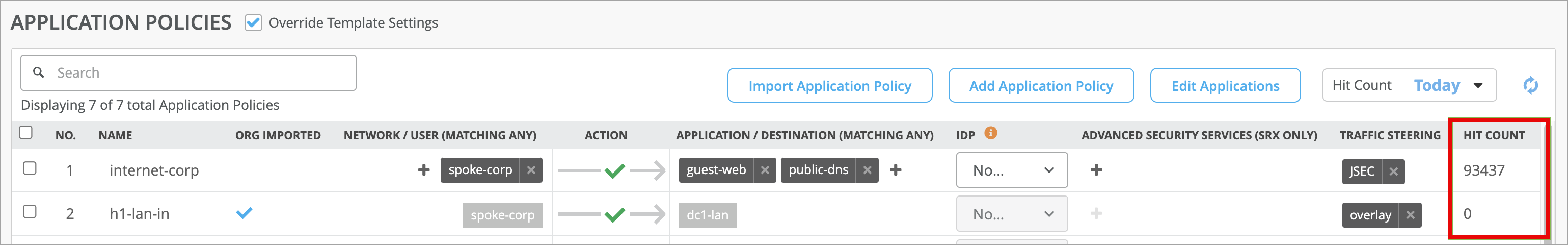Screen dimensions: 1568x245
Task: Remove the public-dns application tag
Action: (x=868, y=170)
